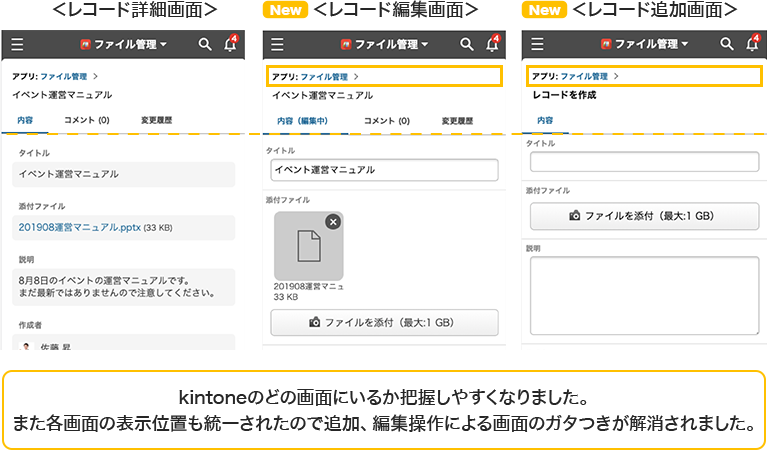This screenshot has width=767, height=450.
Task: Remove attached file with X icon
Action: (333, 222)
